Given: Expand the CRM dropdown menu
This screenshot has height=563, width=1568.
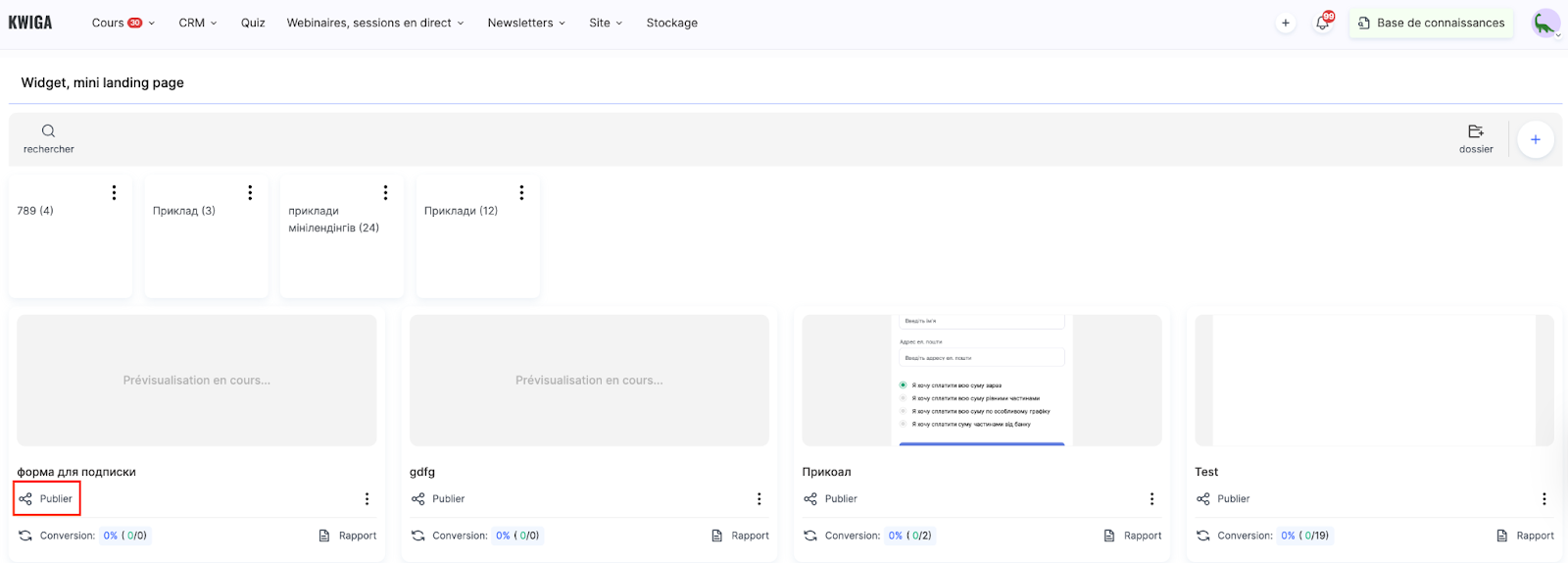Looking at the screenshot, I should 197,23.
